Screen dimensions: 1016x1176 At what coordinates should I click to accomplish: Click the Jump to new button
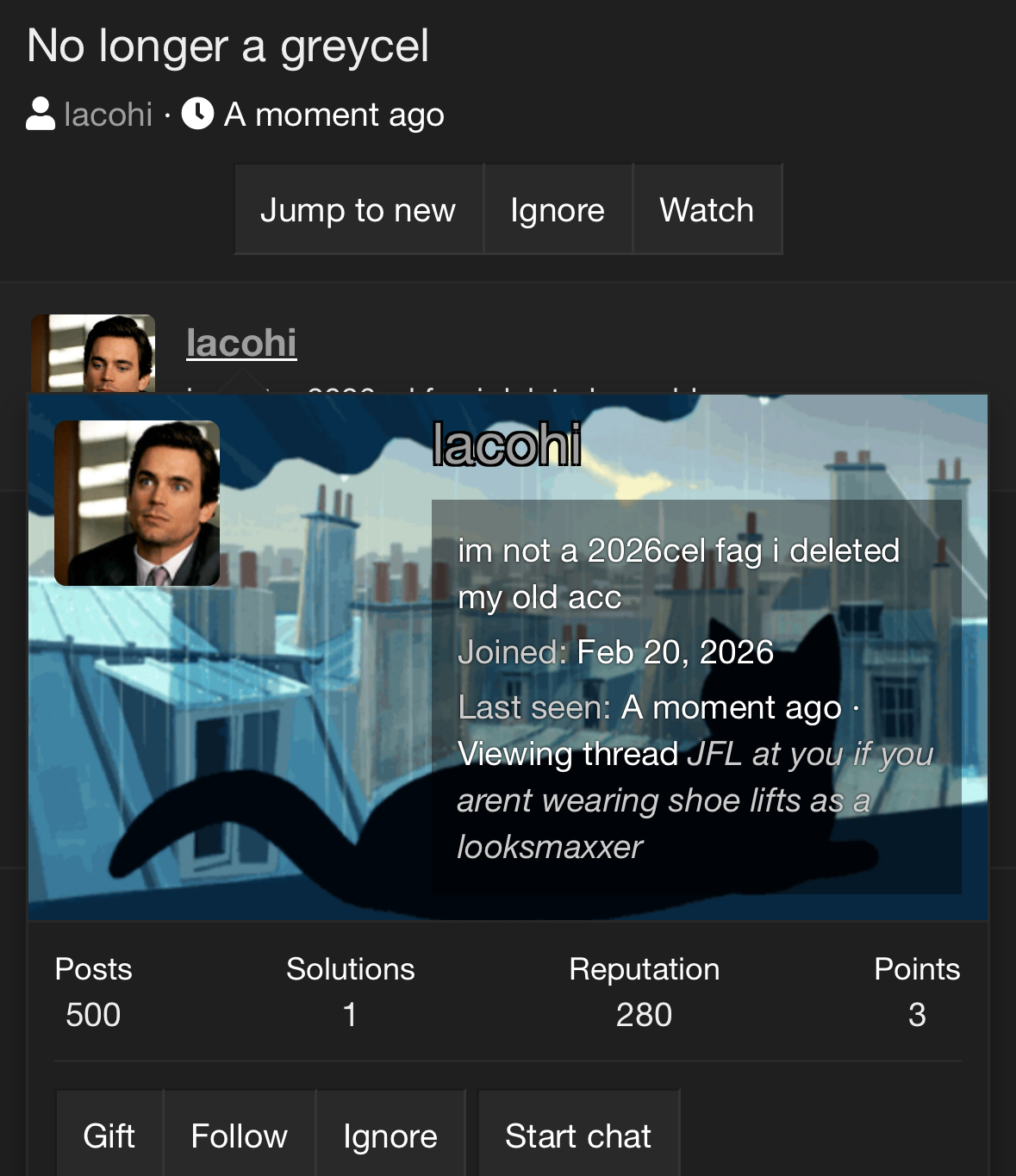pos(358,209)
